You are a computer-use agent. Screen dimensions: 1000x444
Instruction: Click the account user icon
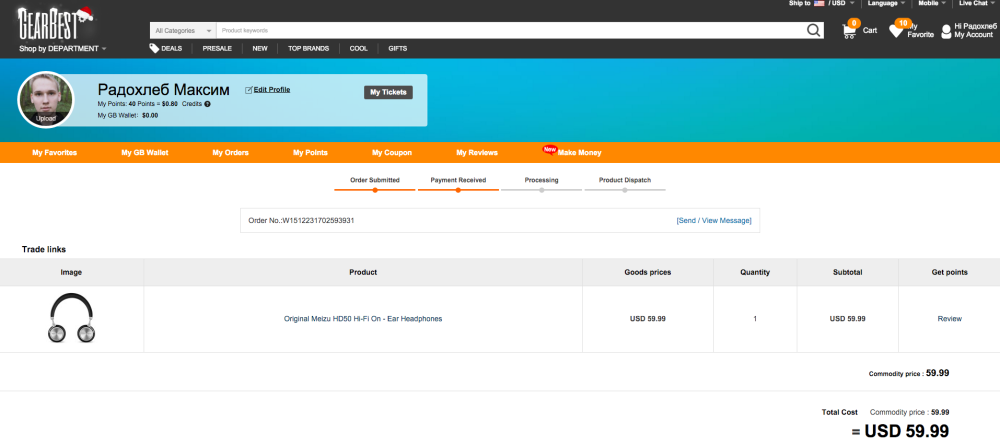946,31
